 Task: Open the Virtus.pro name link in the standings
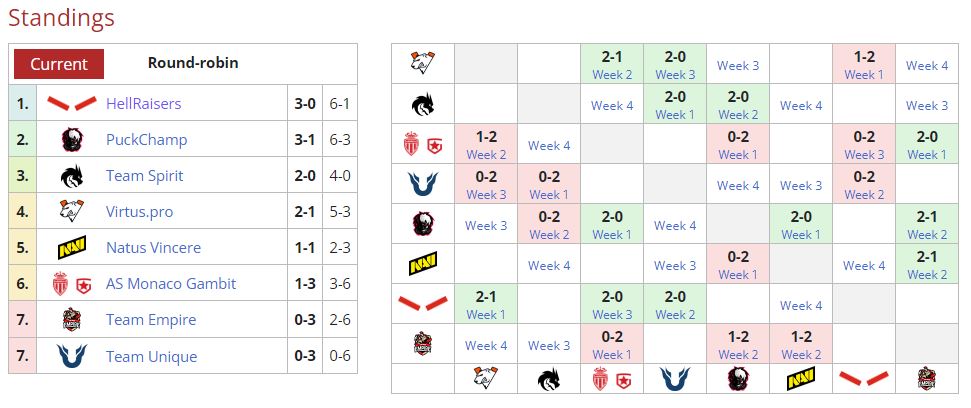coord(143,212)
